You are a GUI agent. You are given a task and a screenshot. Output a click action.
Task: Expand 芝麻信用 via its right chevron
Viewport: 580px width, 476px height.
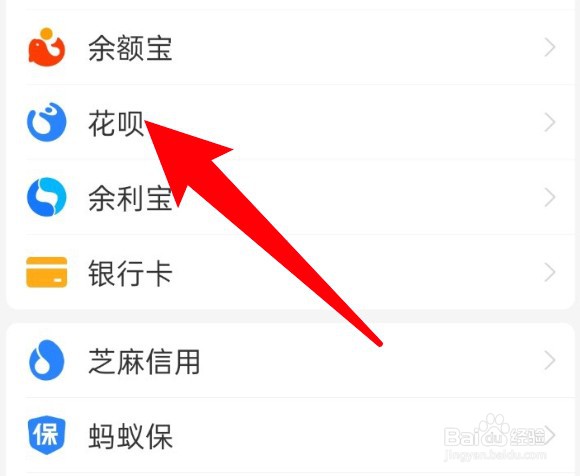click(x=550, y=361)
